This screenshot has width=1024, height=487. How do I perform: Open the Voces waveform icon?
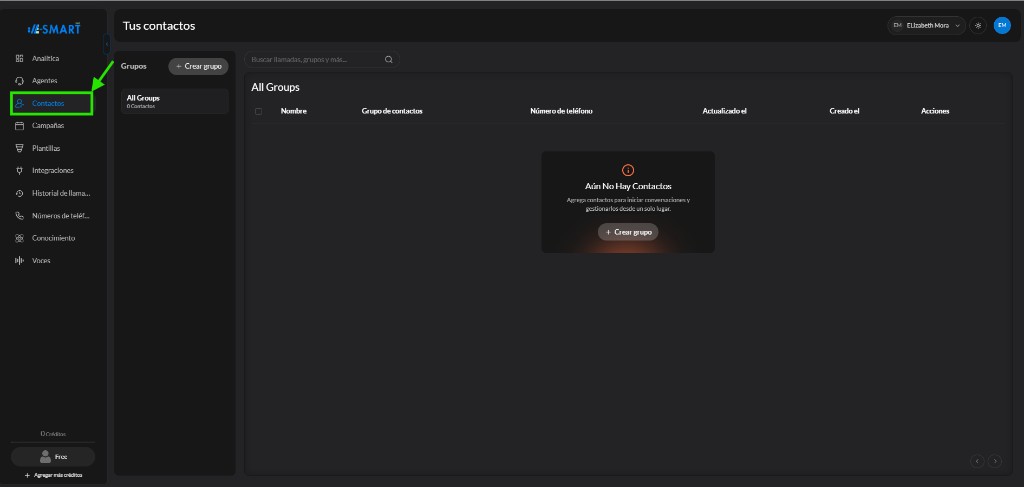tap(19, 260)
